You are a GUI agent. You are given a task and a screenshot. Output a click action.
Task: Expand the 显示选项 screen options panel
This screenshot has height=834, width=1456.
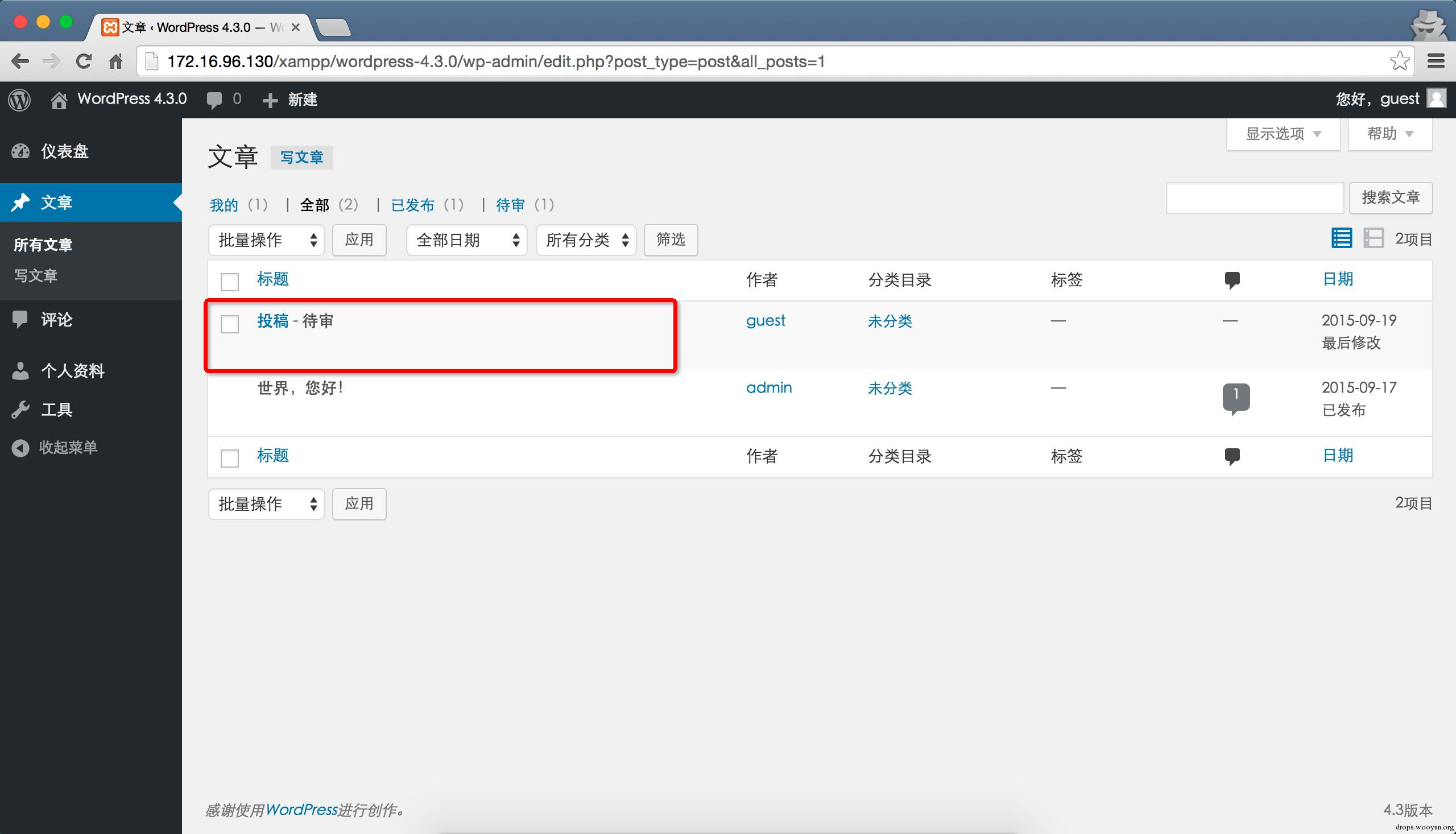pyautogui.click(x=1283, y=134)
